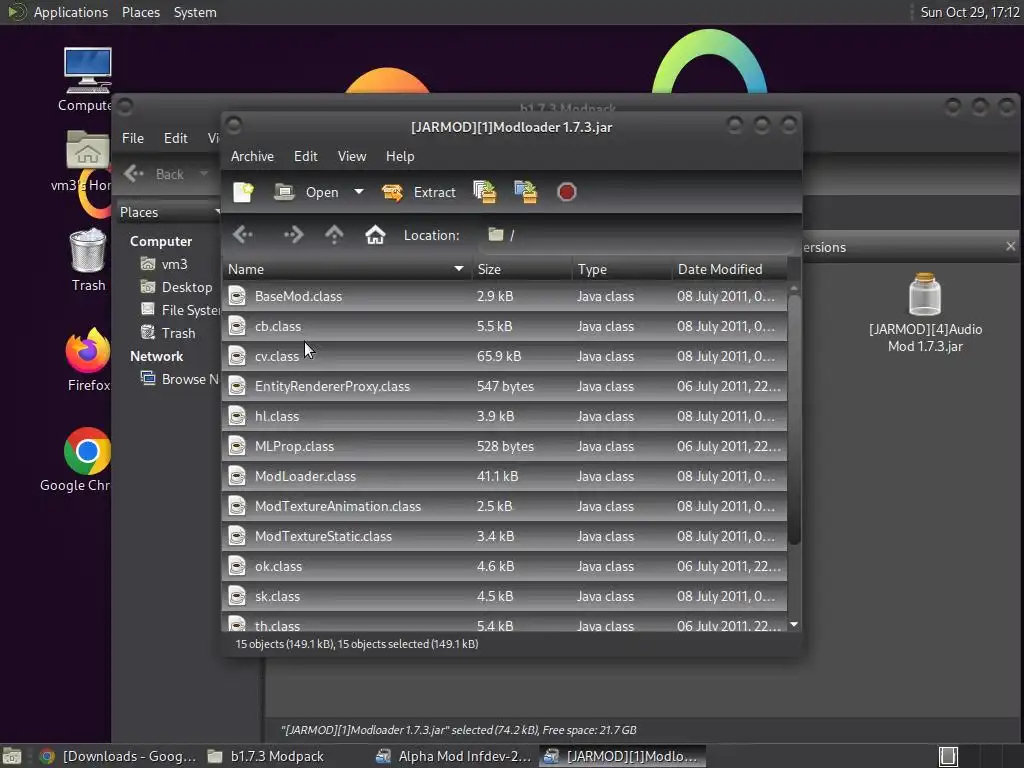The height and width of the screenshot is (768, 1024).
Task: Select sk.class file row
Action: tap(504, 596)
